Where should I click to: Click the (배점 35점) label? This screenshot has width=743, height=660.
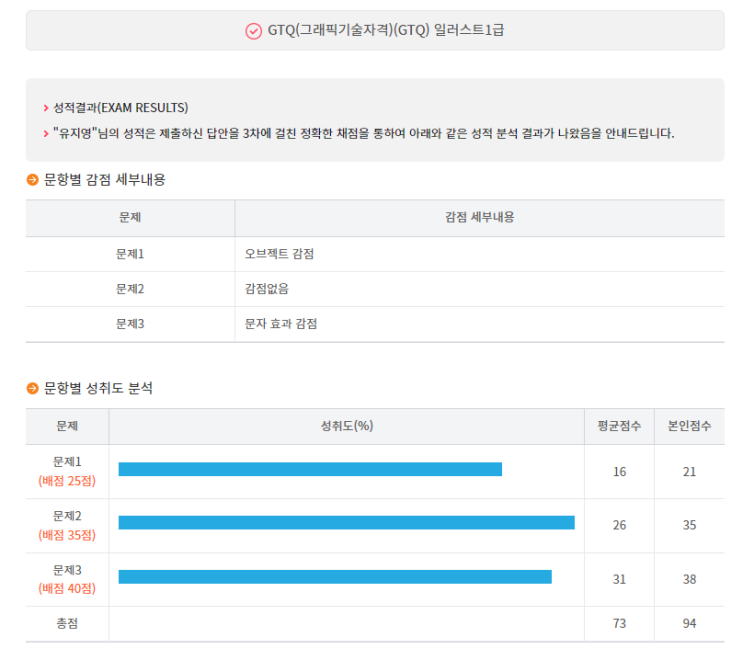coord(67,535)
